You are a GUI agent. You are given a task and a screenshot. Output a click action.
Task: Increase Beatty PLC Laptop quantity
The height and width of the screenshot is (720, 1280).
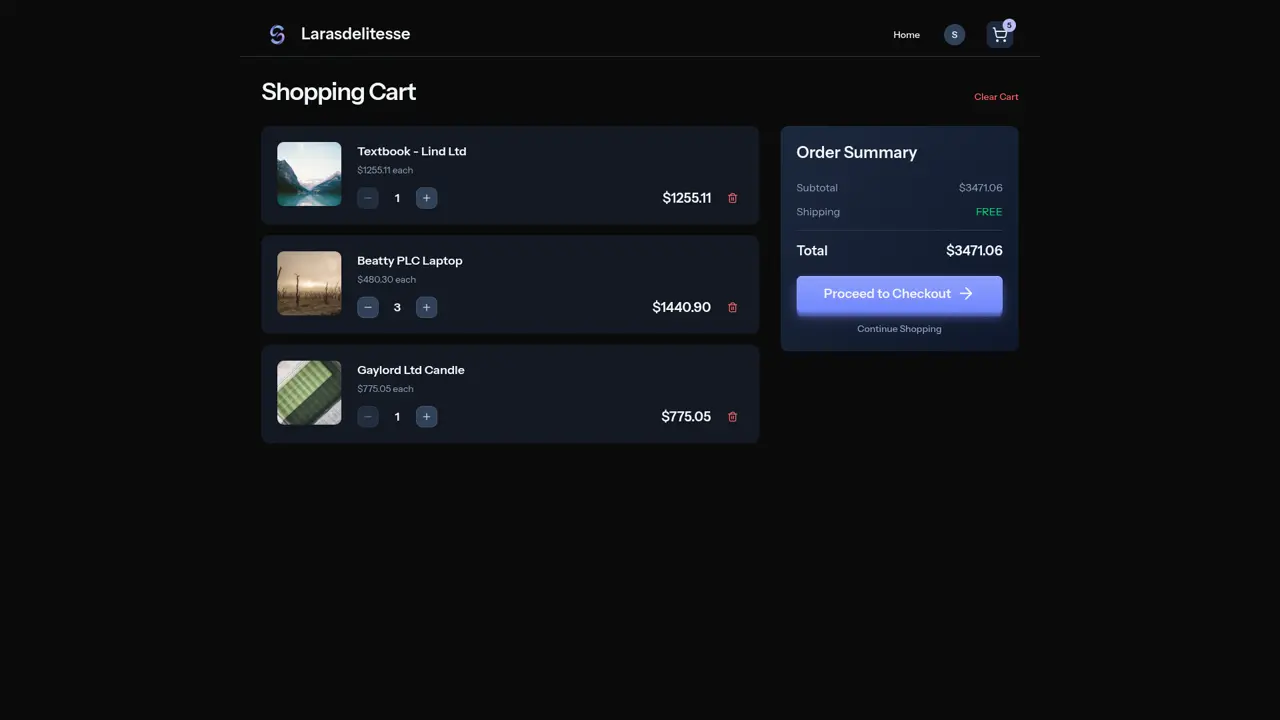coord(426,307)
